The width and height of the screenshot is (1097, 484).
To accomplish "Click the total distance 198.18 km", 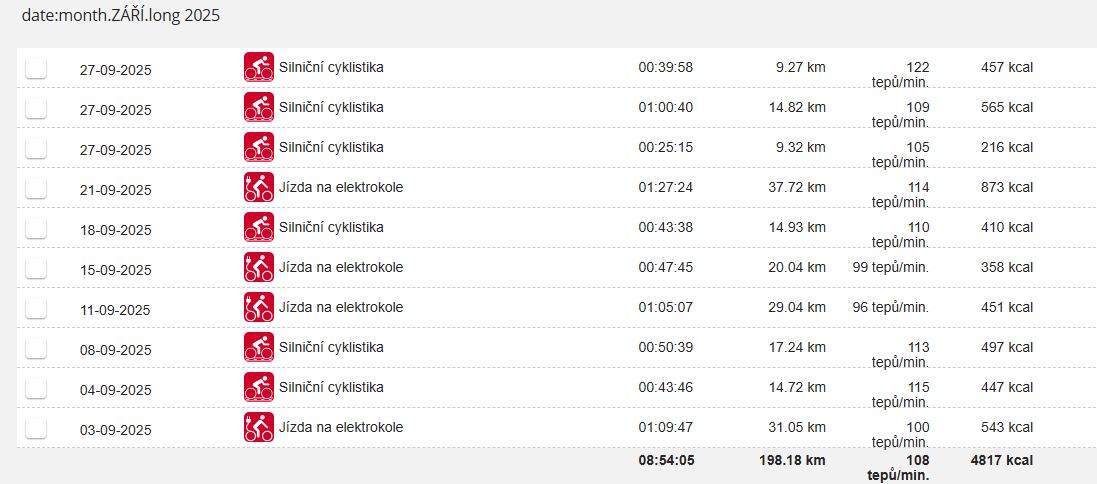I will (792, 461).
